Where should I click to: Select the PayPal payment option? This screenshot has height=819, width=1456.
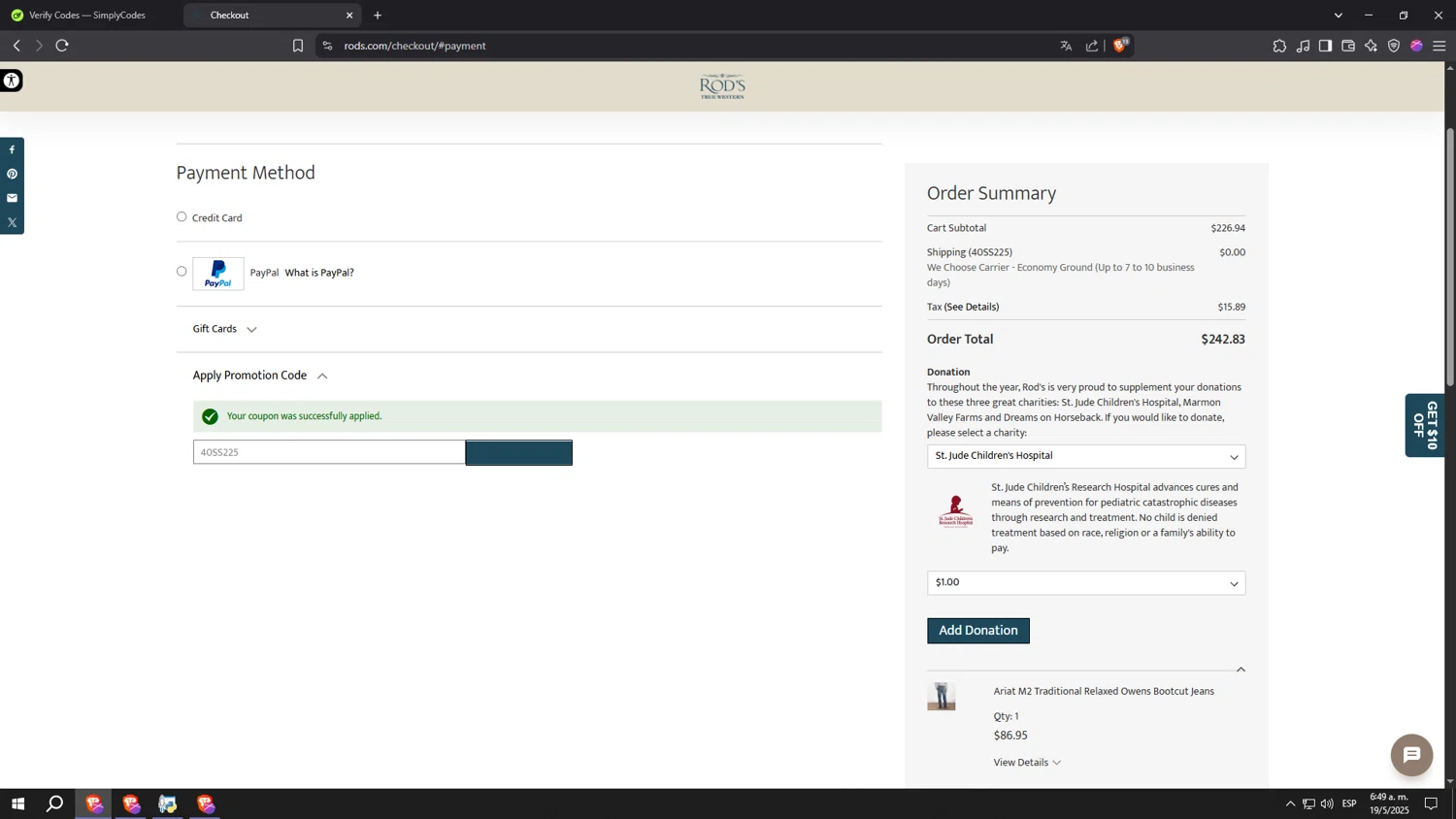[x=182, y=271]
